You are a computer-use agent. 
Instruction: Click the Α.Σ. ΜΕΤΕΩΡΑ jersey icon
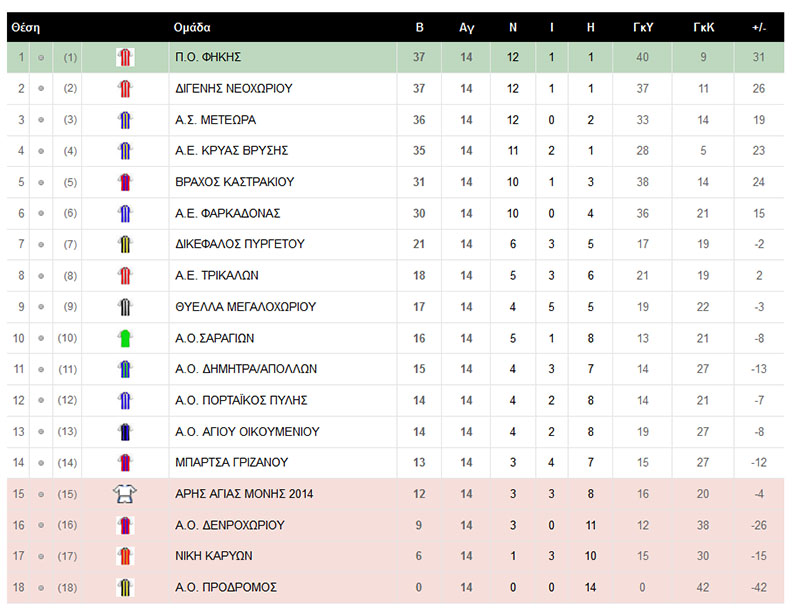[125, 120]
